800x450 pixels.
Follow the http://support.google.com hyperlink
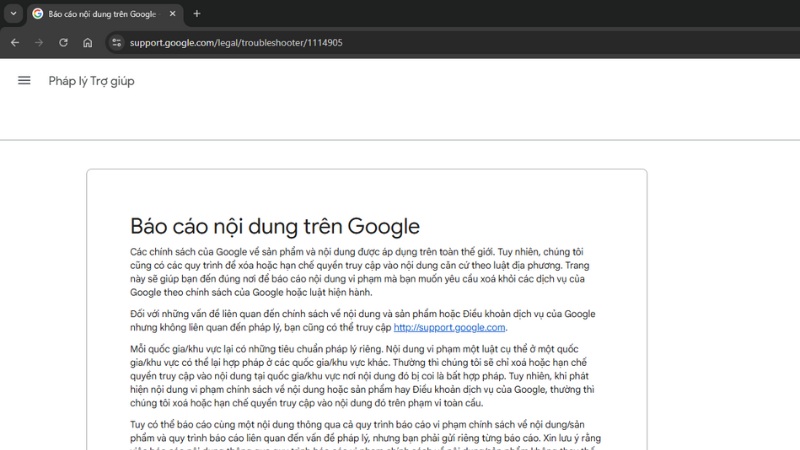click(449, 328)
